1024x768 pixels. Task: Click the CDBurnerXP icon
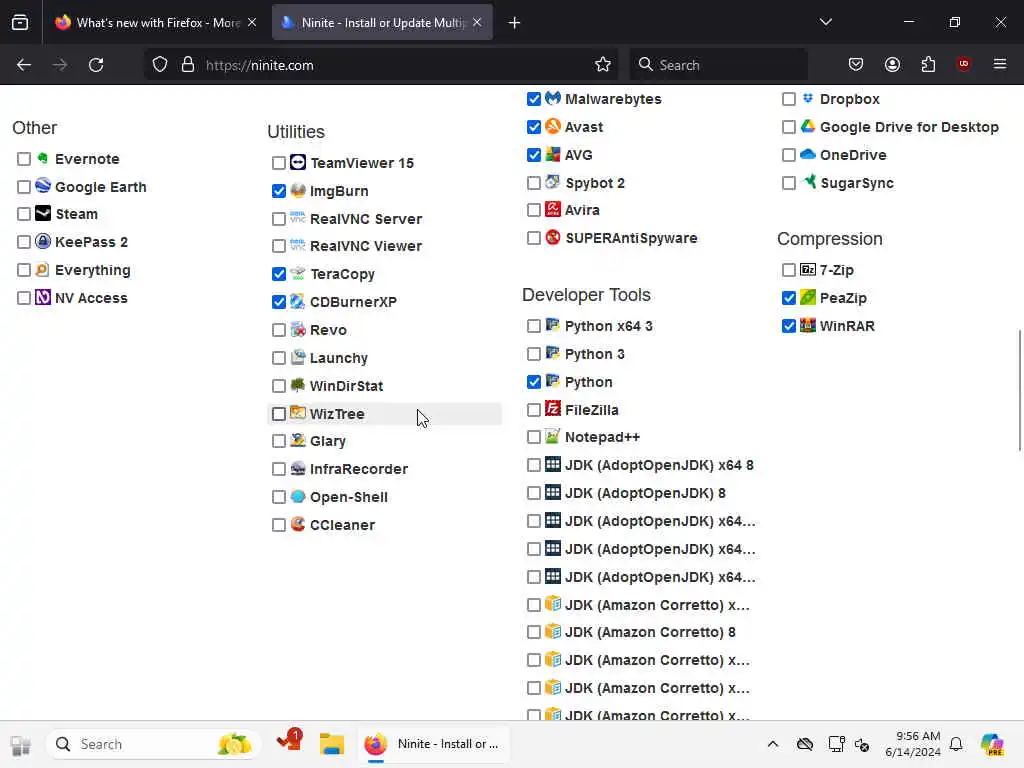point(298,301)
